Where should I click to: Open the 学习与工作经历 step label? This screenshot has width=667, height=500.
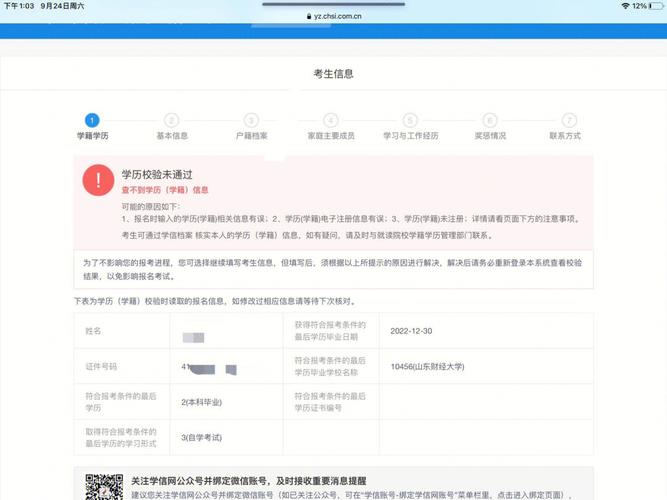coord(410,136)
